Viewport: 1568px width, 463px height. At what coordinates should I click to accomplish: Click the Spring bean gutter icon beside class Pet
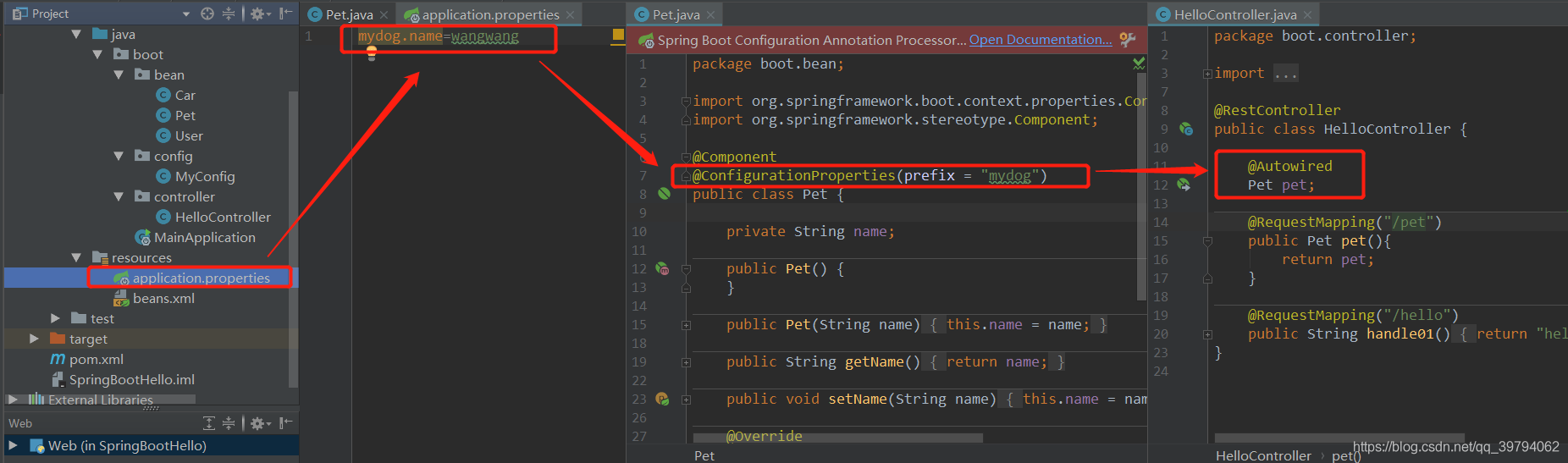(665, 194)
